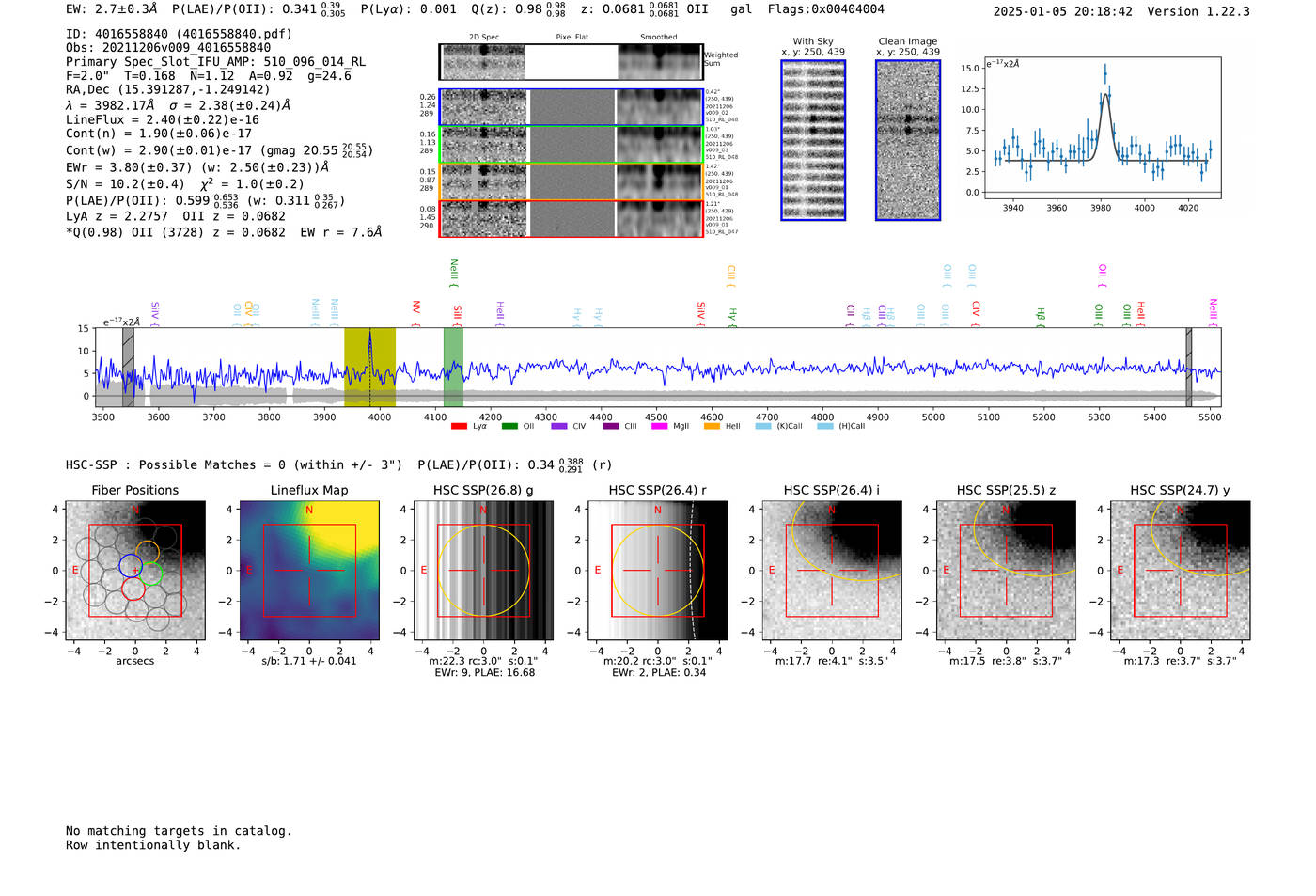Select the blue-bordered fiber spectrum row

click(x=571, y=107)
